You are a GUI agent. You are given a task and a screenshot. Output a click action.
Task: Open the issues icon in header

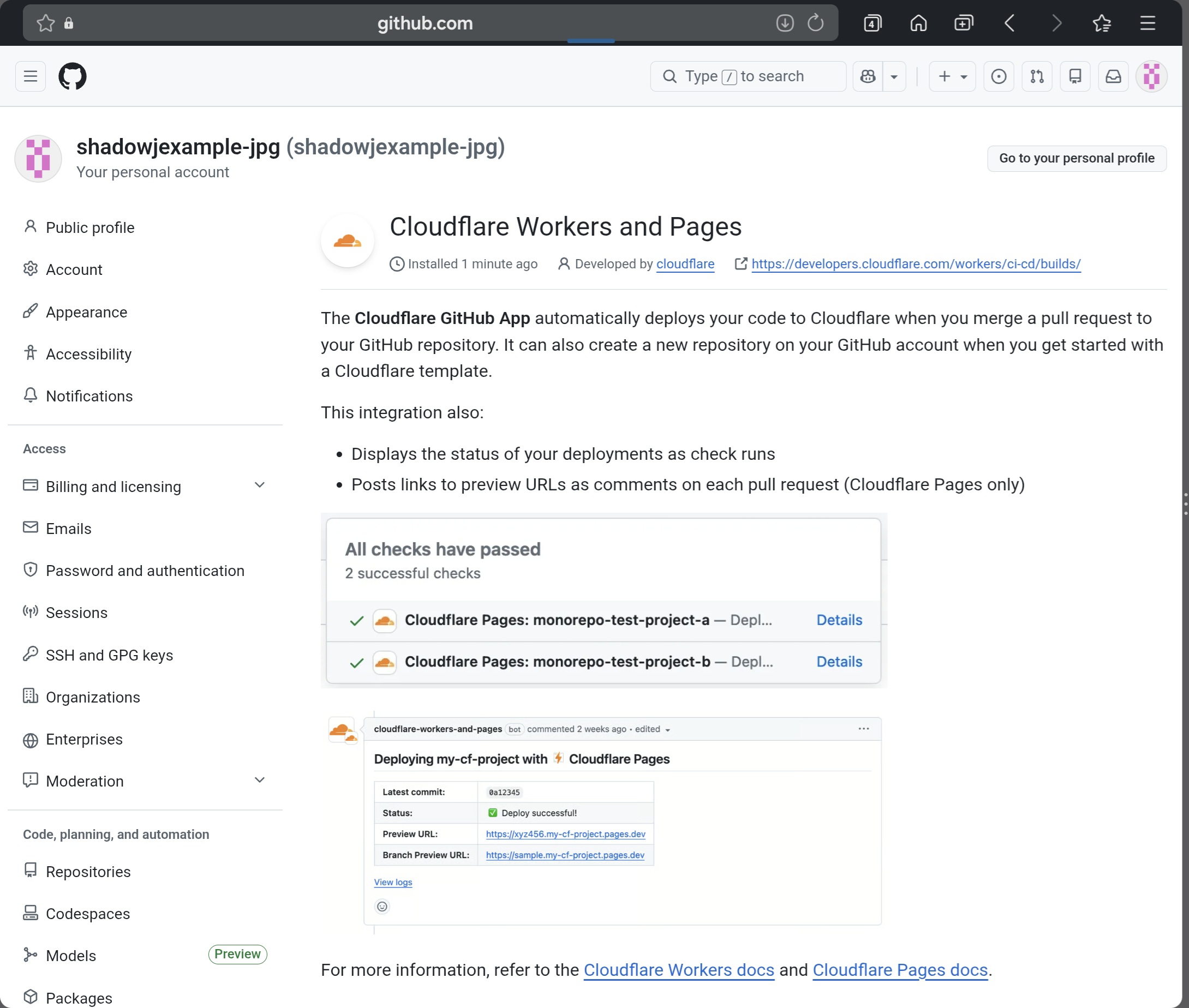[x=999, y=76]
